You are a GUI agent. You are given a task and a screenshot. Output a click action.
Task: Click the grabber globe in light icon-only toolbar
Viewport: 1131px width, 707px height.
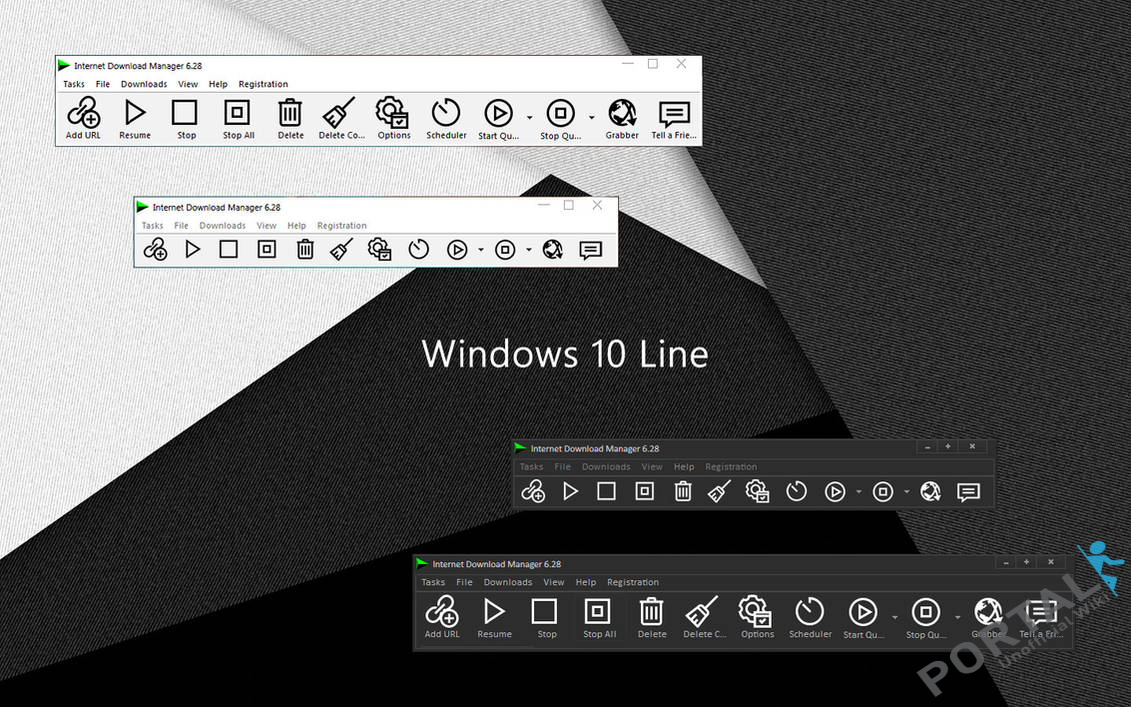(x=553, y=250)
